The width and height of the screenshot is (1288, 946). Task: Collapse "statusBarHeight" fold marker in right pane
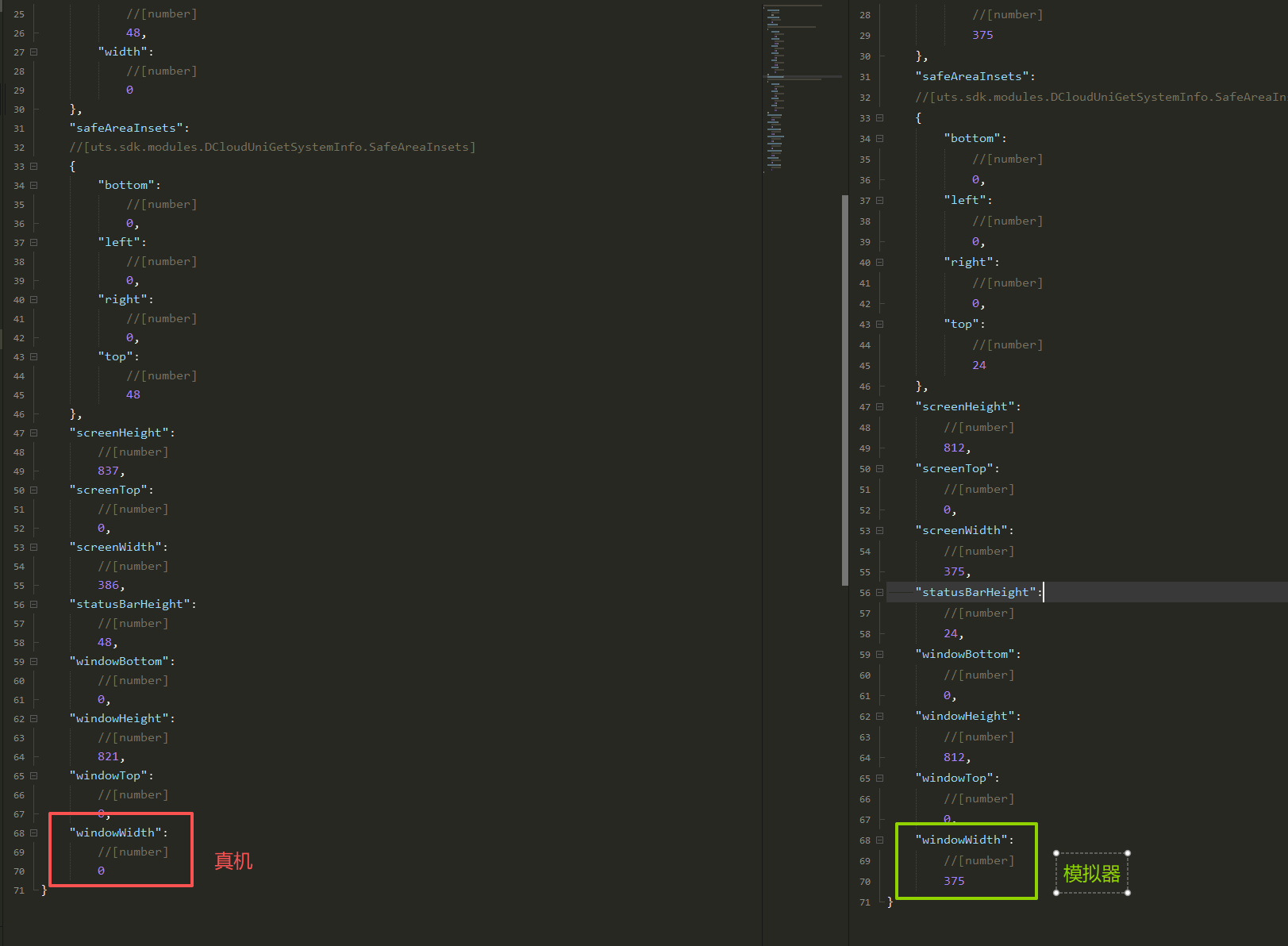[x=879, y=593]
